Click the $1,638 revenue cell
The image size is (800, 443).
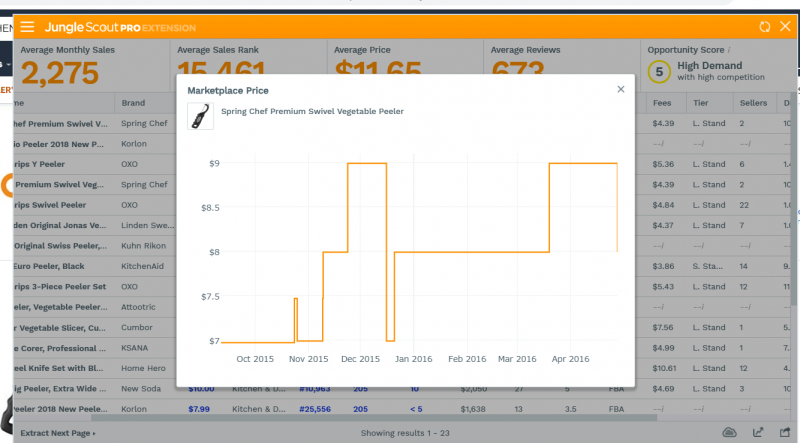473,409
